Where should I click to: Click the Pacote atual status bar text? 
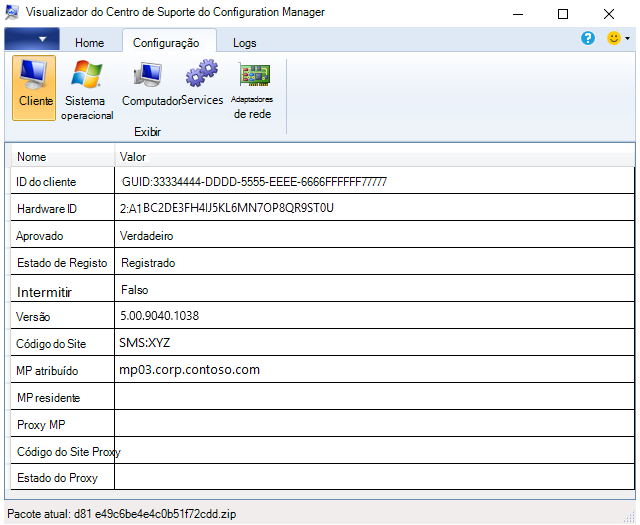click(122, 514)
